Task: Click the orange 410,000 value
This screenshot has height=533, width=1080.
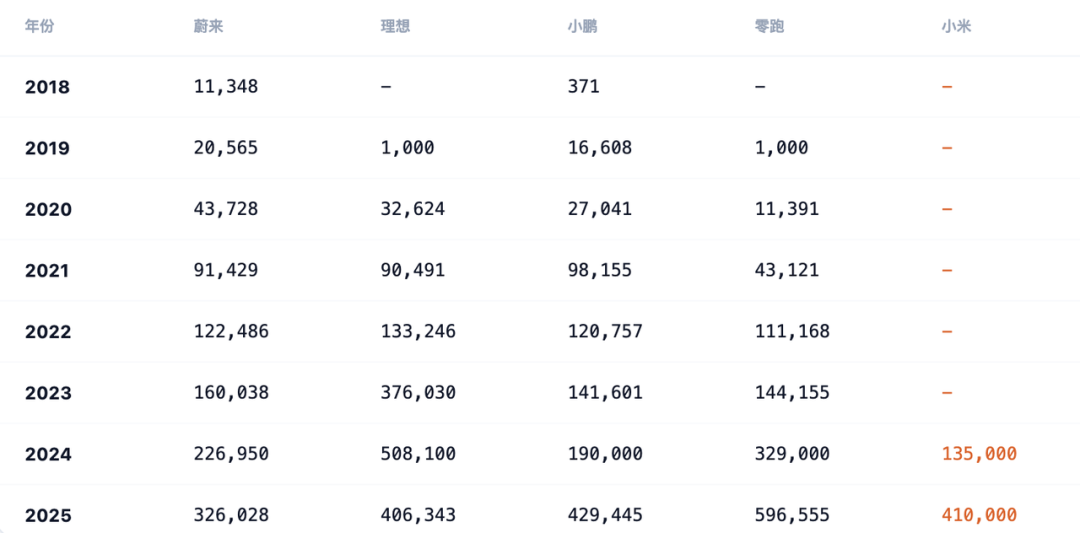Action: (978, 515)
